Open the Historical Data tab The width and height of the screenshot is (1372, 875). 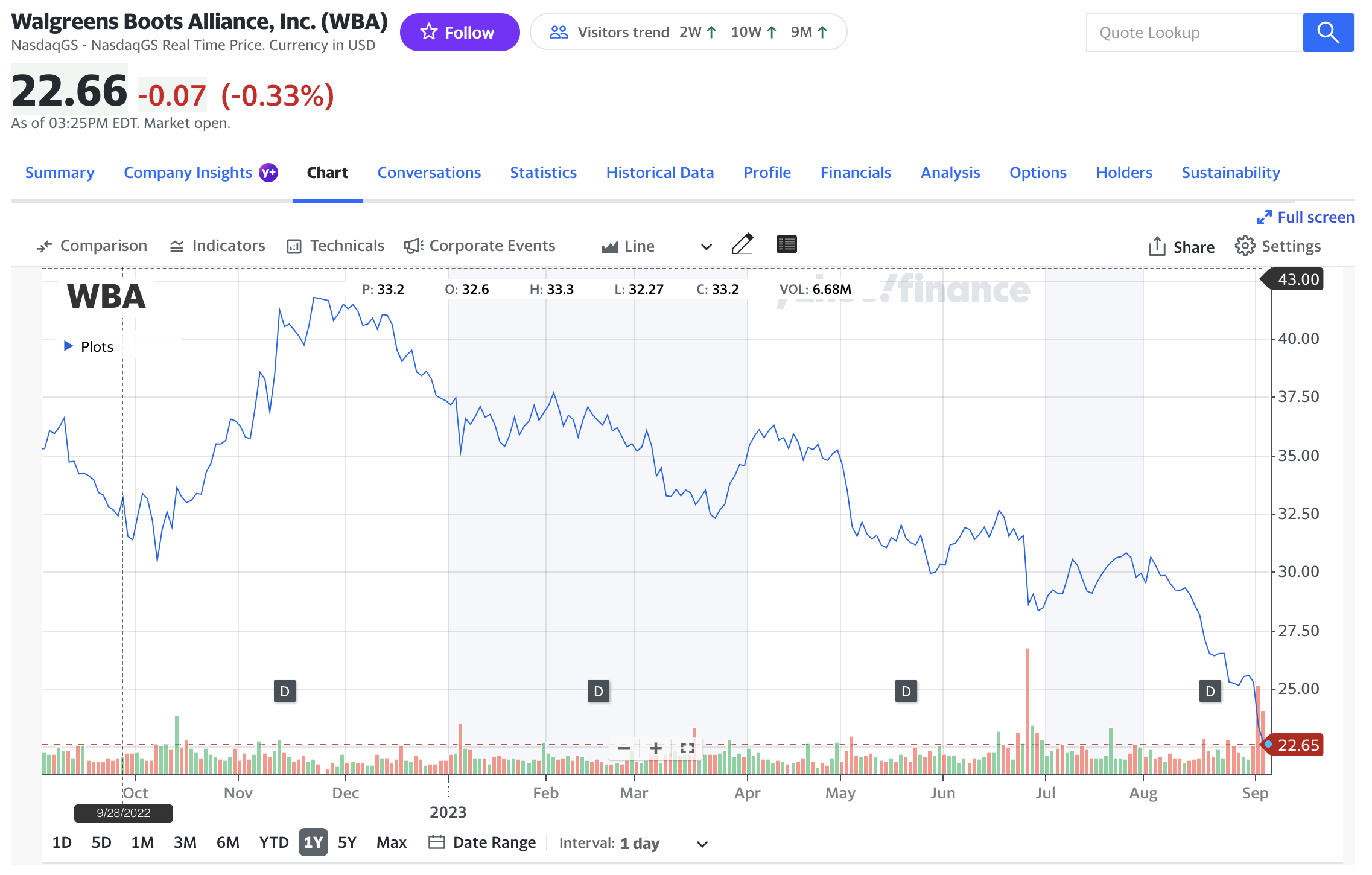[659, 173]
